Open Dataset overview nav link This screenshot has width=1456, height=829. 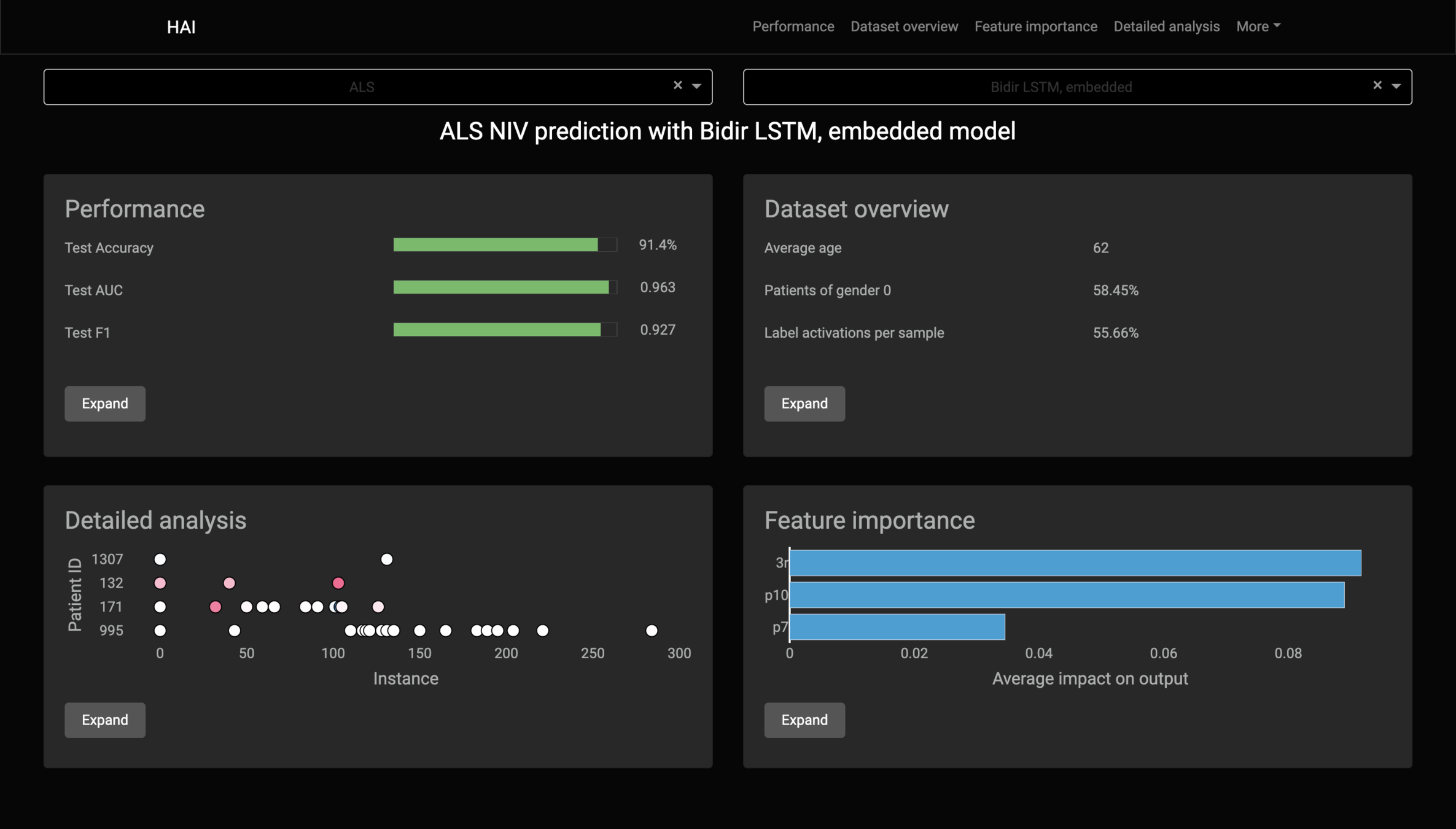tap(904, 26)
